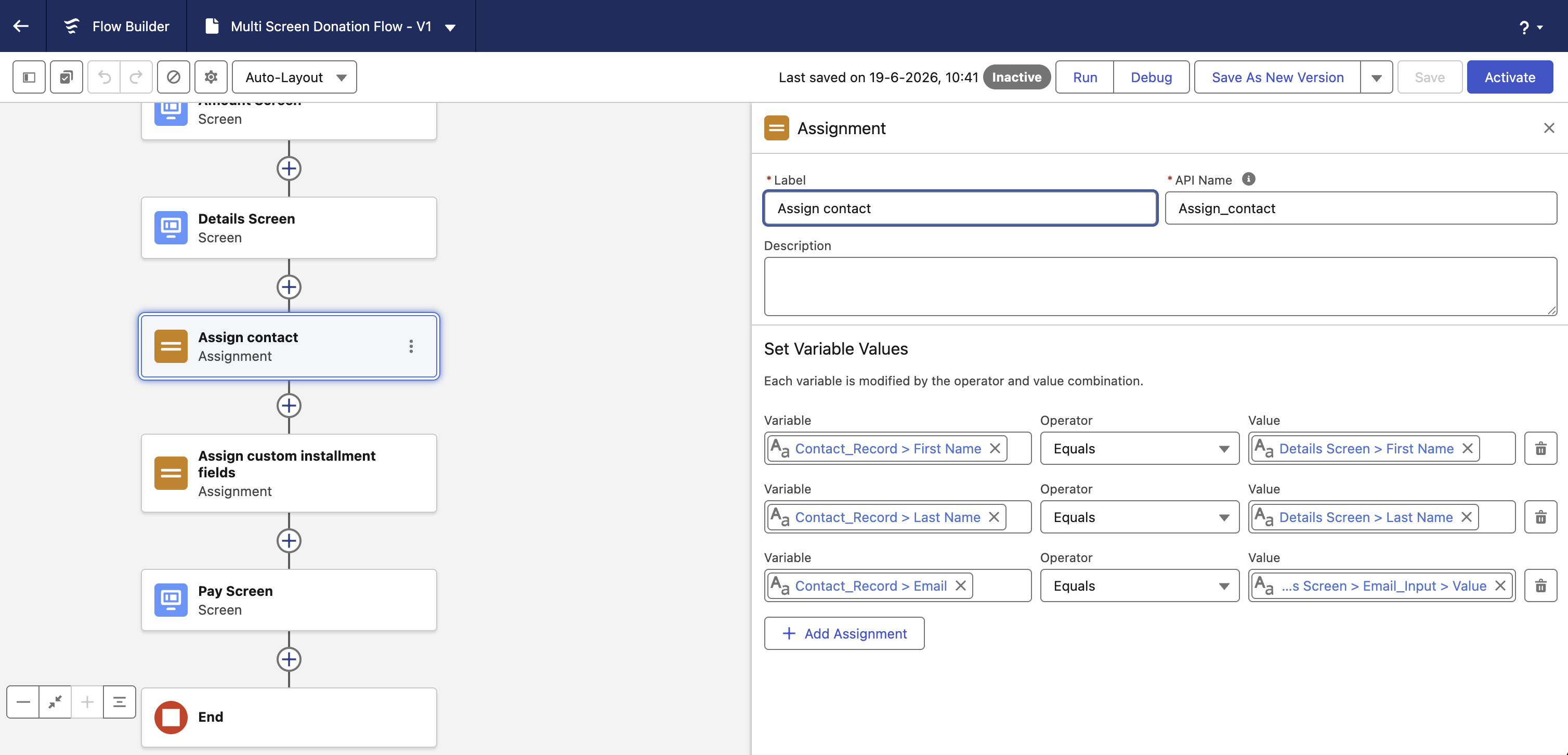Click the Pay Screen blue screen icon

point(171,601)
